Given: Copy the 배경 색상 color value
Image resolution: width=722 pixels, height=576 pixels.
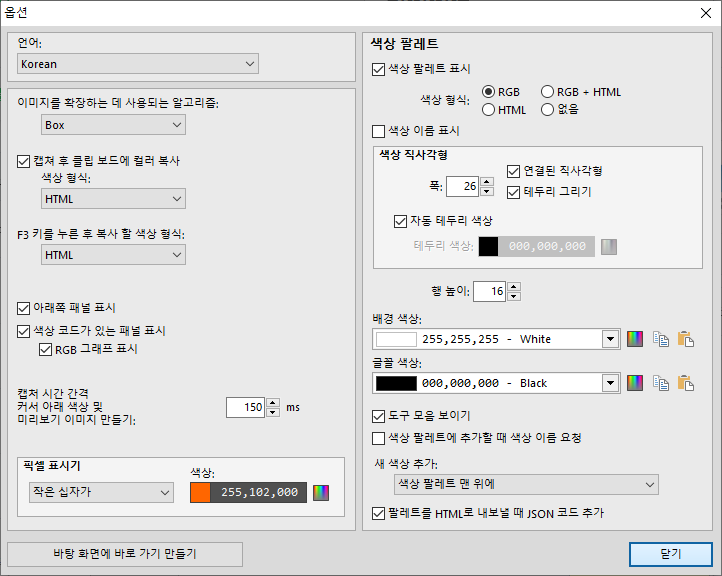Looking at the screenshot, I should tap(661, 339).
